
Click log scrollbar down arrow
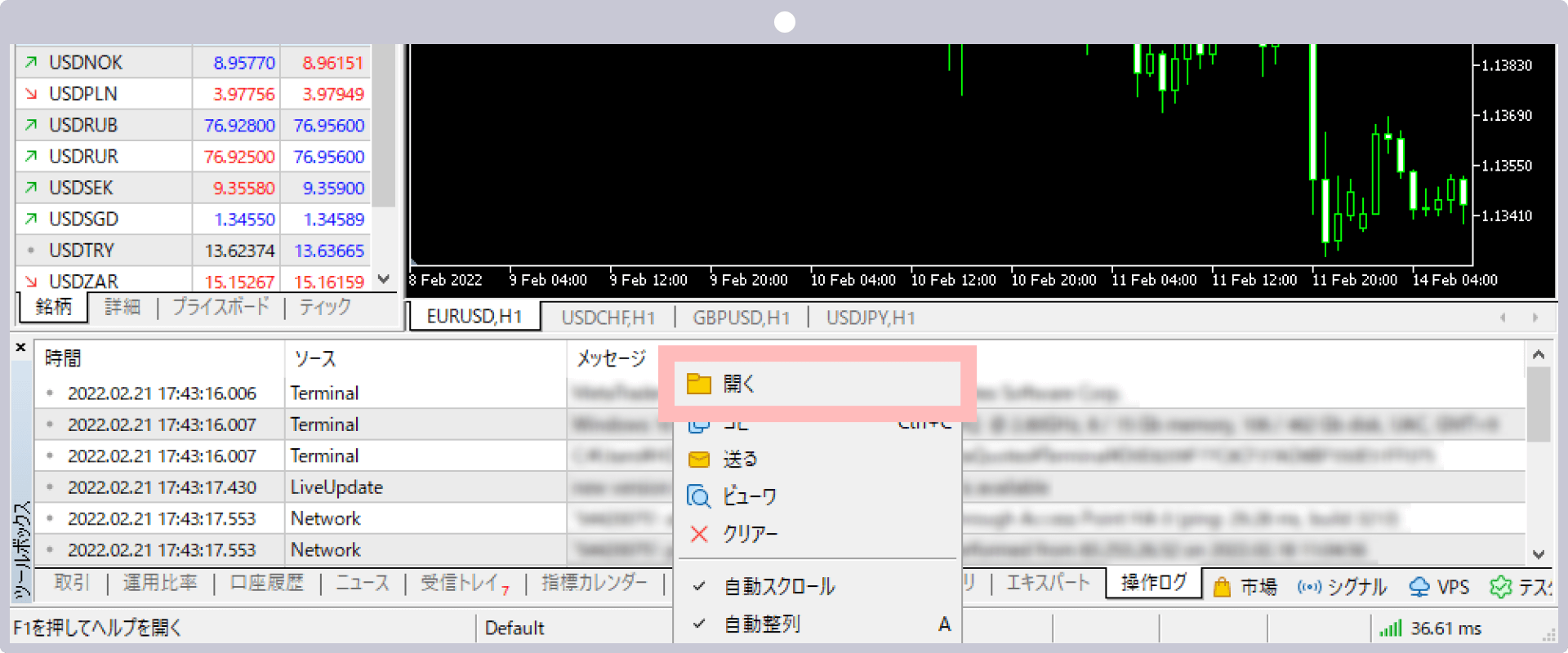[1539, 554]
